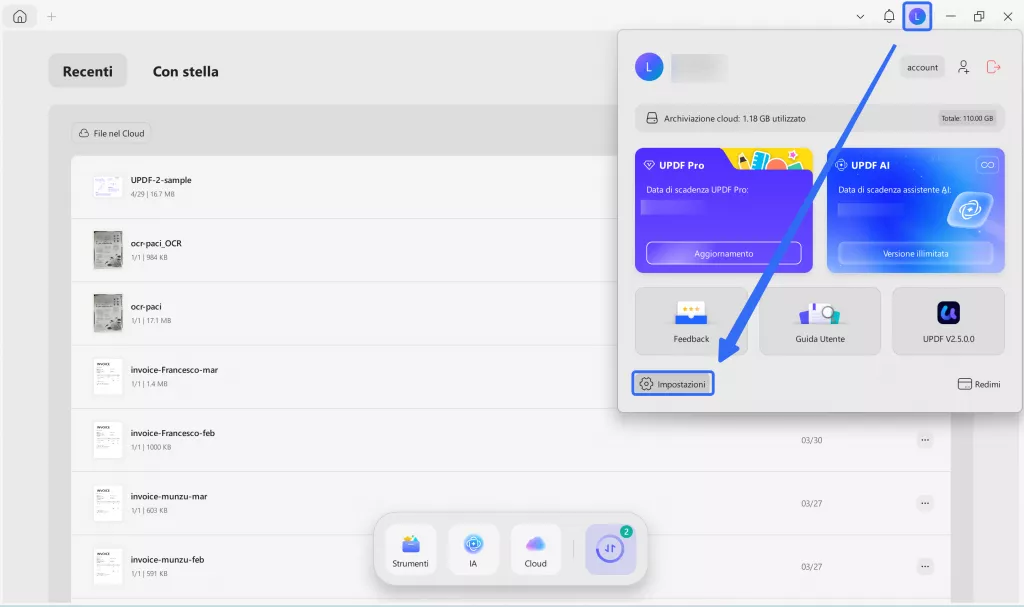Click the profile avatar in title bar
1024x607 pixels.
tap(917, 16)
